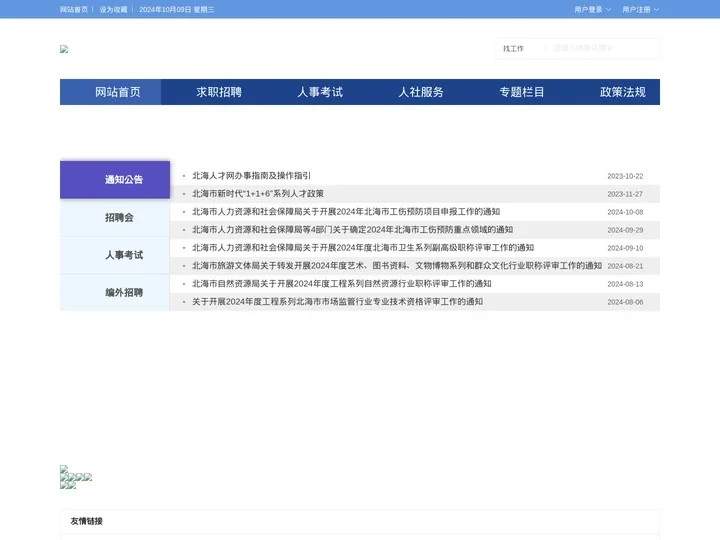720x540 pixels.
Task: Open 北海市新时代"1+1+6"系列人才政策 notice
Action: click(258, 194)
